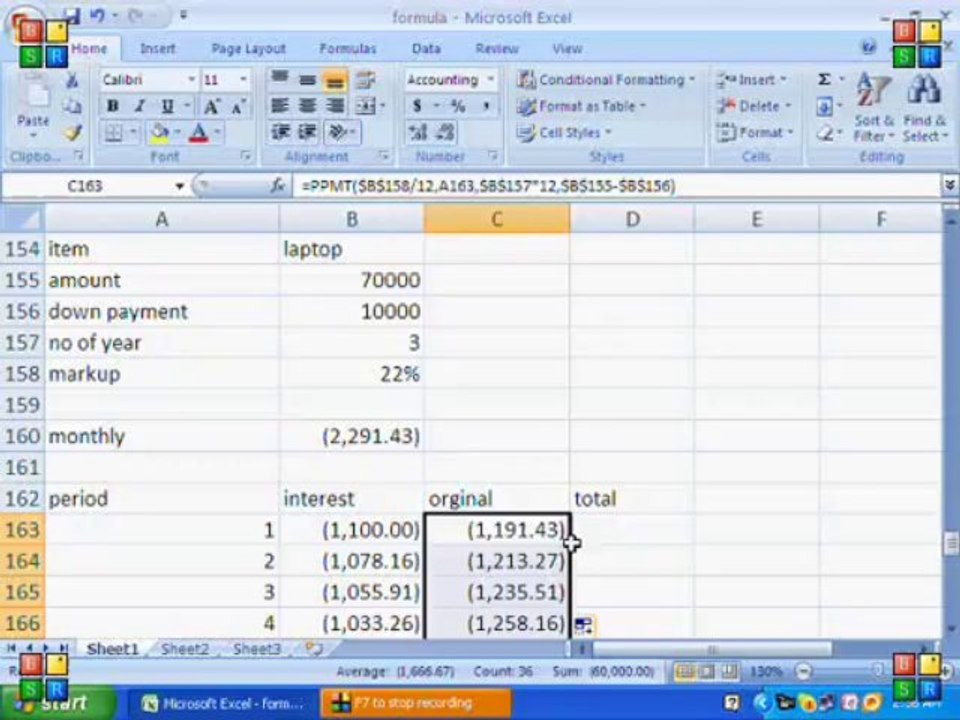Click Insert in the Cells group
Image resolution: width=960 pixels, height=720 pixels.
click(752, 80)
